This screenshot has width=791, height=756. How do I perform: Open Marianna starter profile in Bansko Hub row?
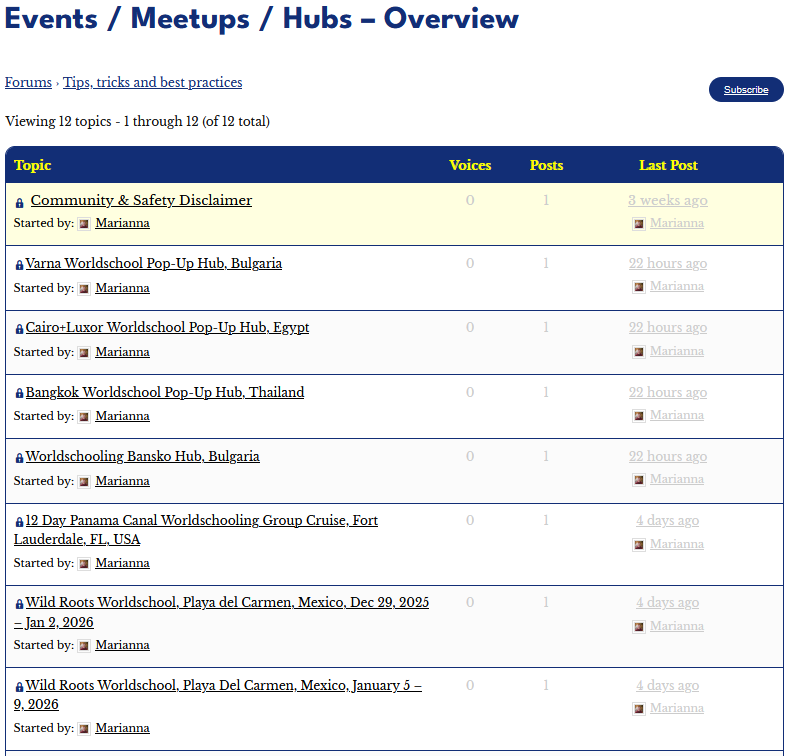click(x=123, y=481)
